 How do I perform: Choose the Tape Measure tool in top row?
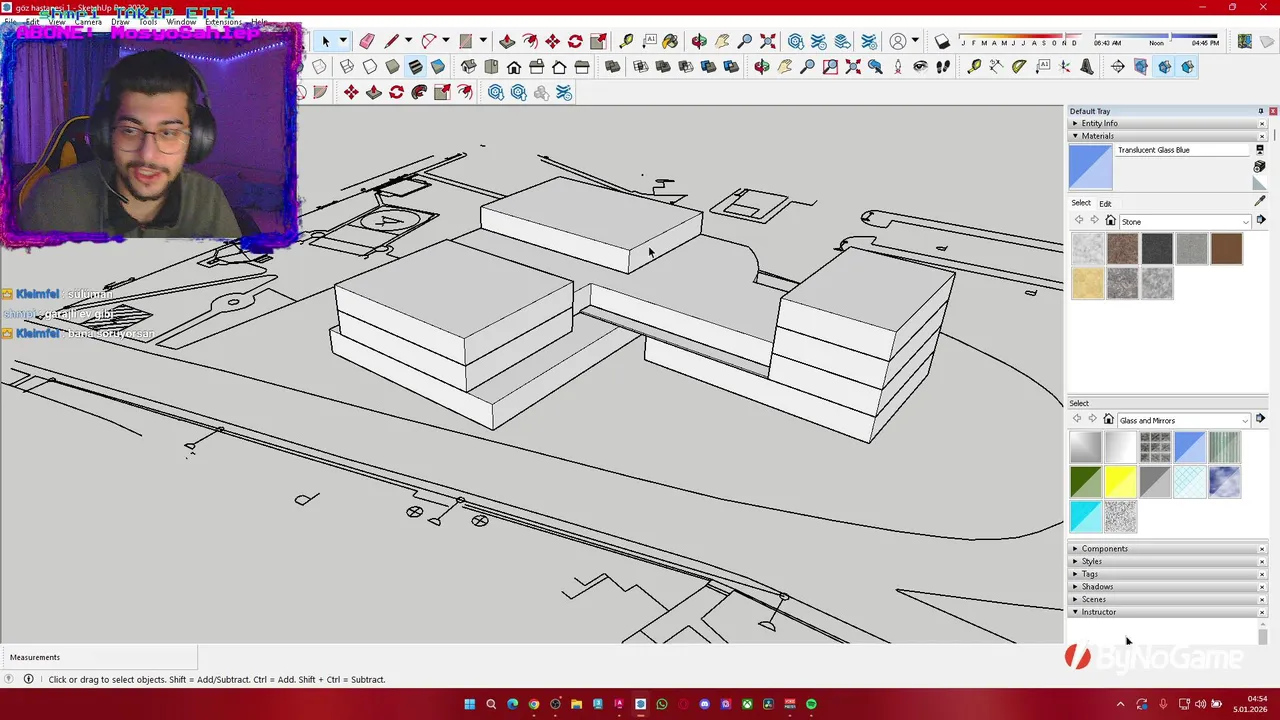[x=626, y=41]
